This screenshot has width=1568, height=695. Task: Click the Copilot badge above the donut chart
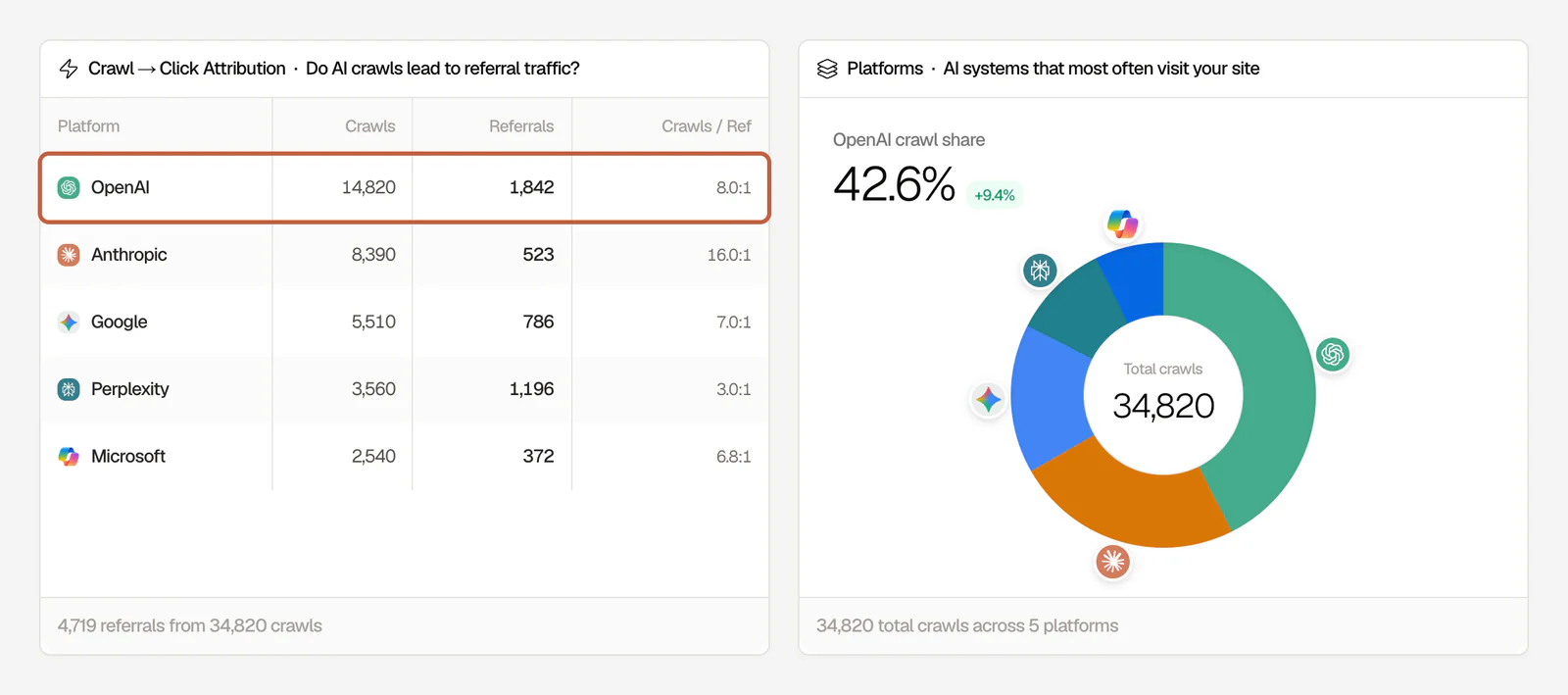click(1122, 224)
